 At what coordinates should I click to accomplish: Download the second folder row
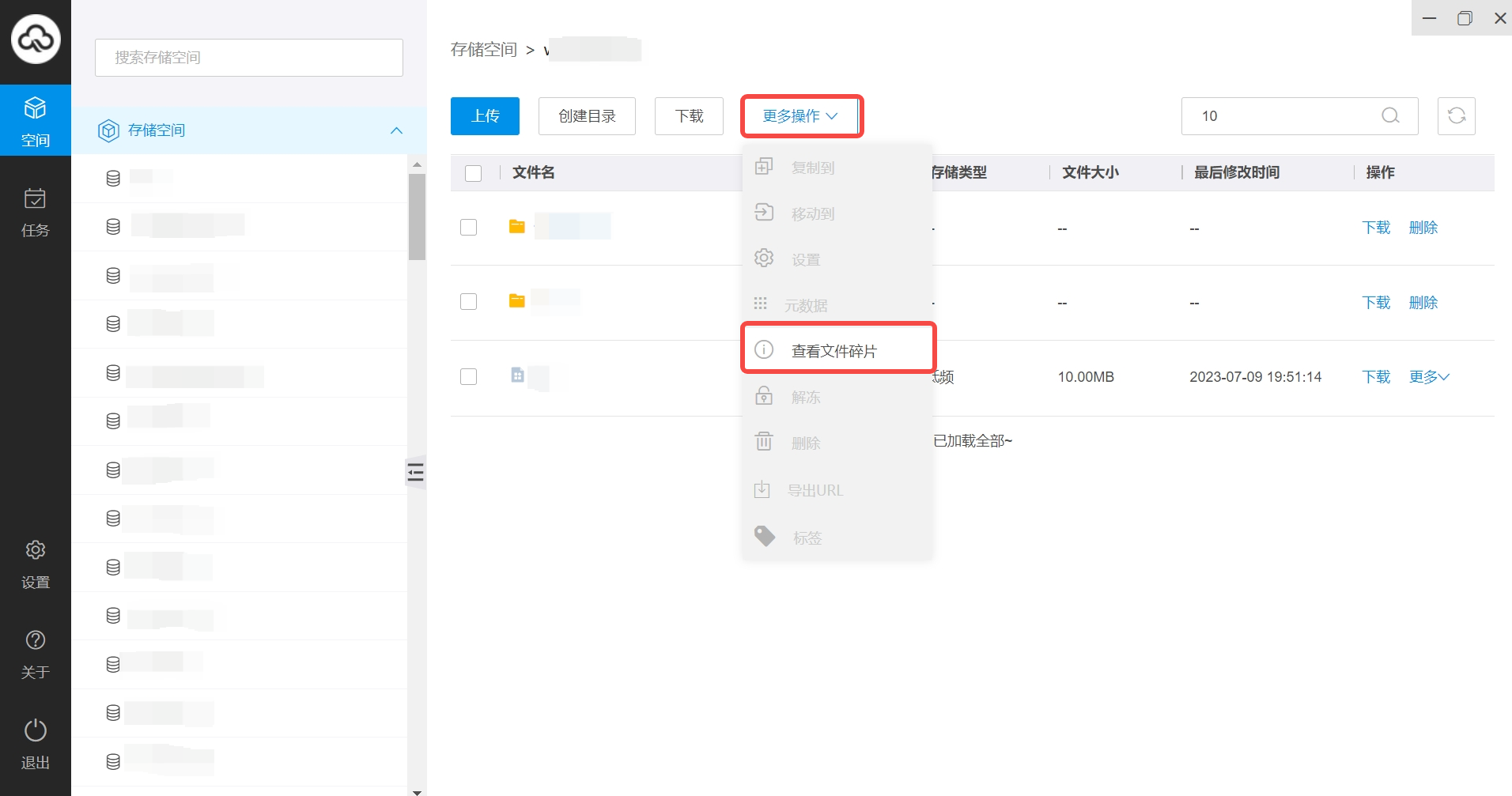click(1376, 303)
